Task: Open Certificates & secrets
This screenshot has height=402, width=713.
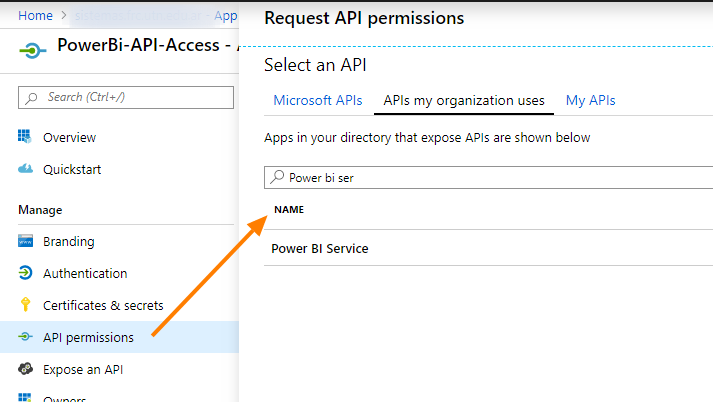Action: (x=103, y=305)
